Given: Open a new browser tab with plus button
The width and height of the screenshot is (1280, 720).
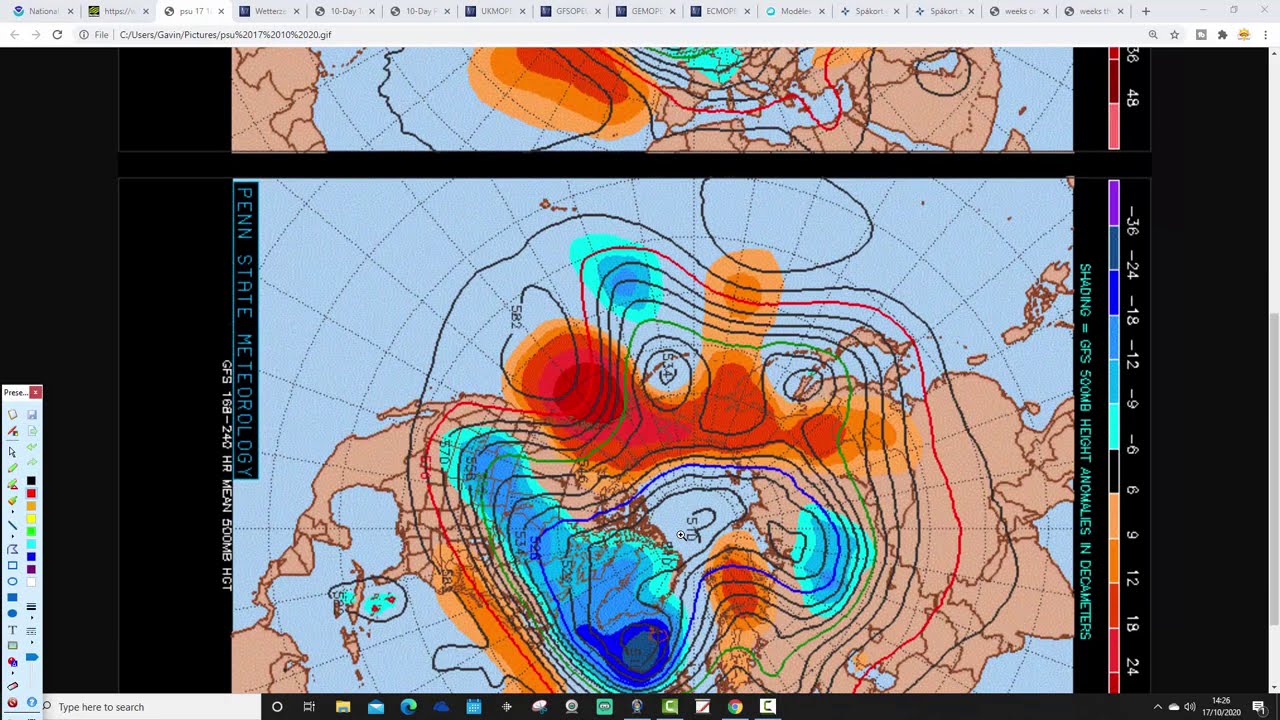Looking at the screenshot, I should [1146, 11].
